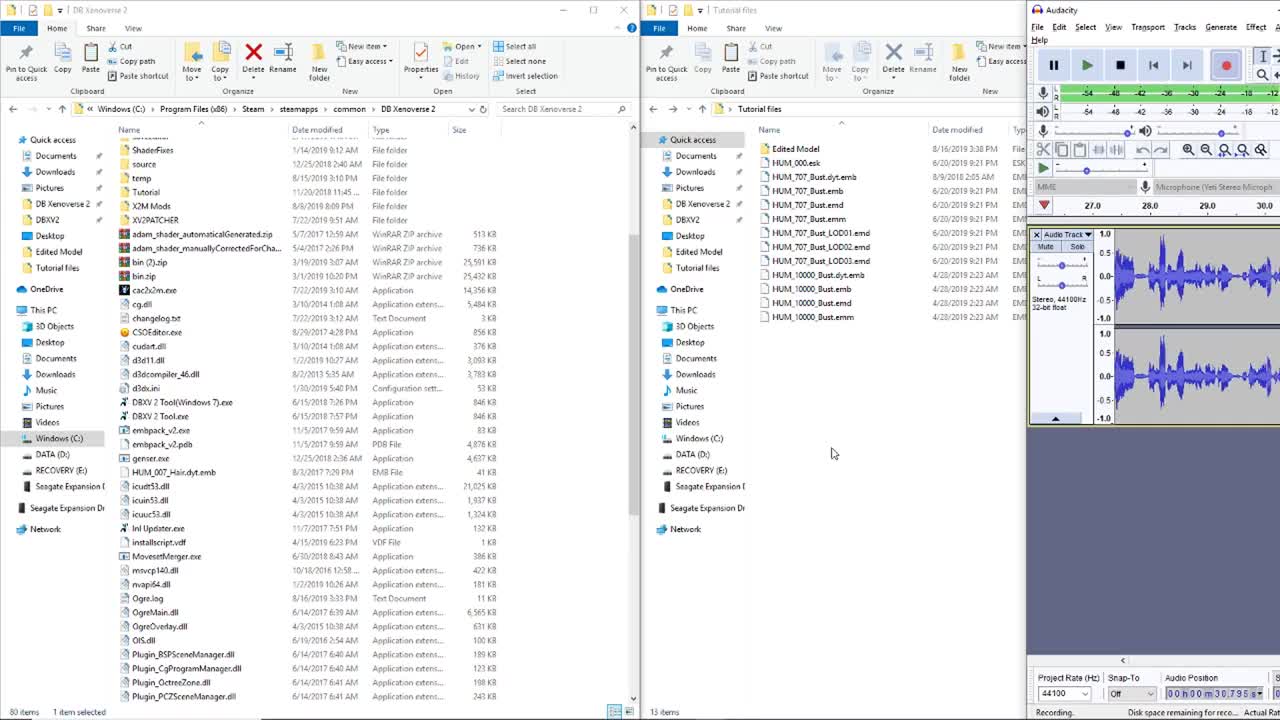Click the scissors Cut icon in Audacity
The width and height of the screenshot is (1280, 720).
[x=1044, y=150]
